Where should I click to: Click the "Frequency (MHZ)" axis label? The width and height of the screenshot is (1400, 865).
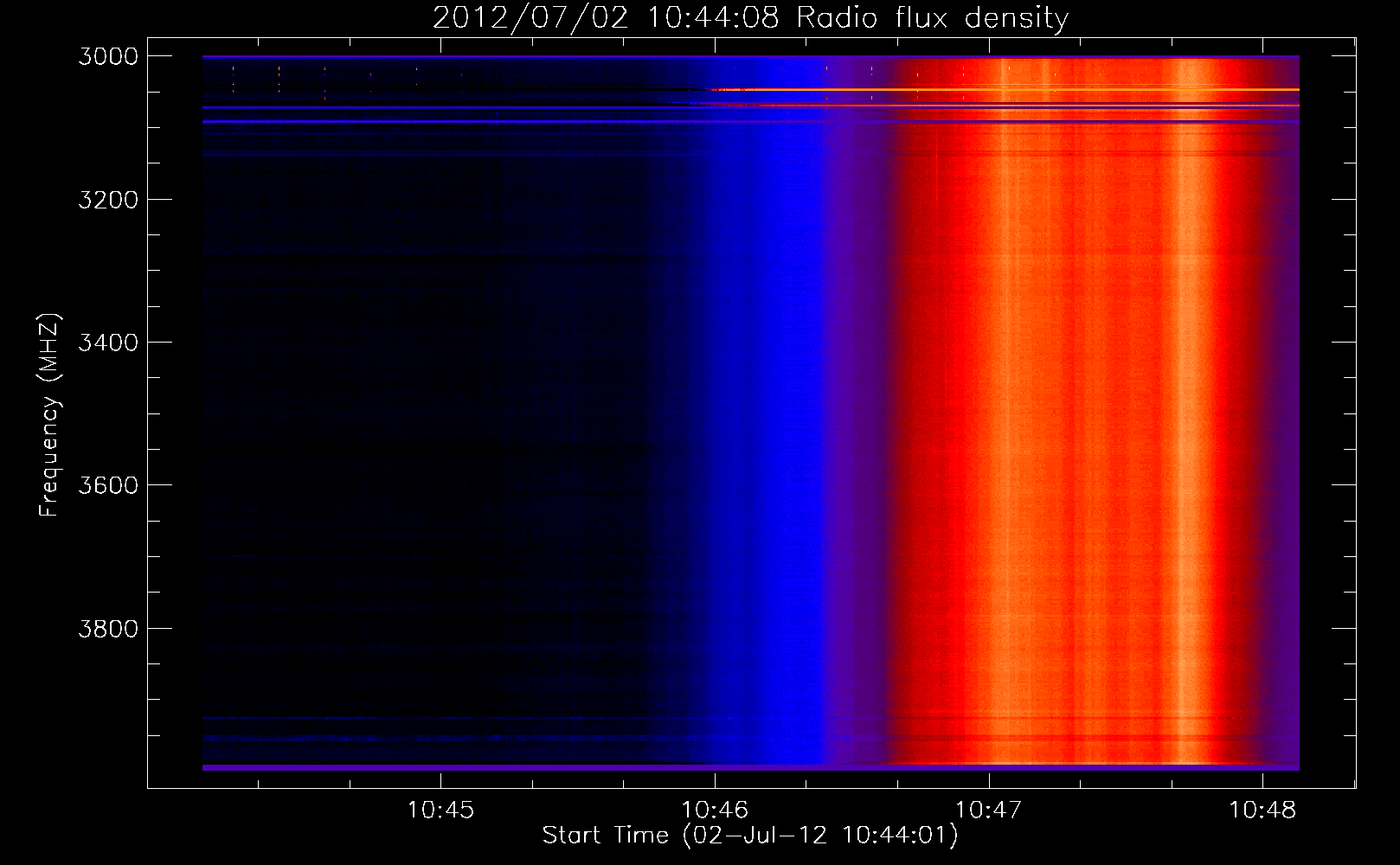(49, 415)
